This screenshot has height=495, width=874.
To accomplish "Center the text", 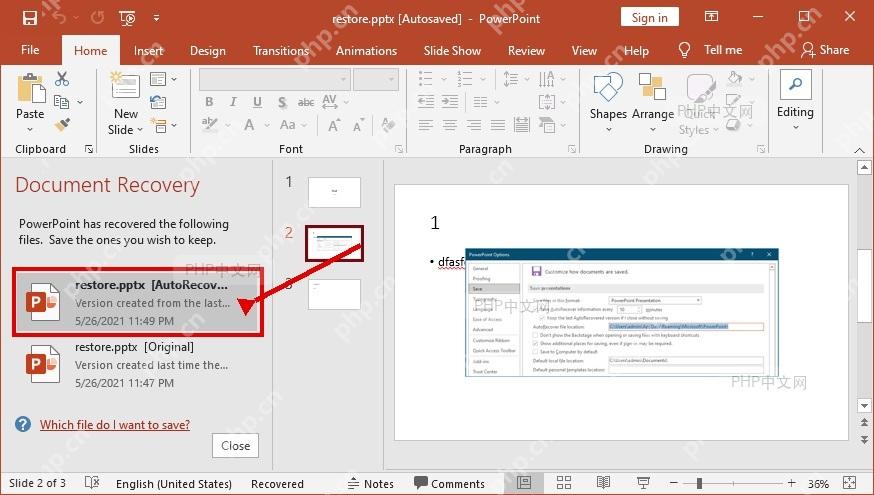I will pos(450,125).
